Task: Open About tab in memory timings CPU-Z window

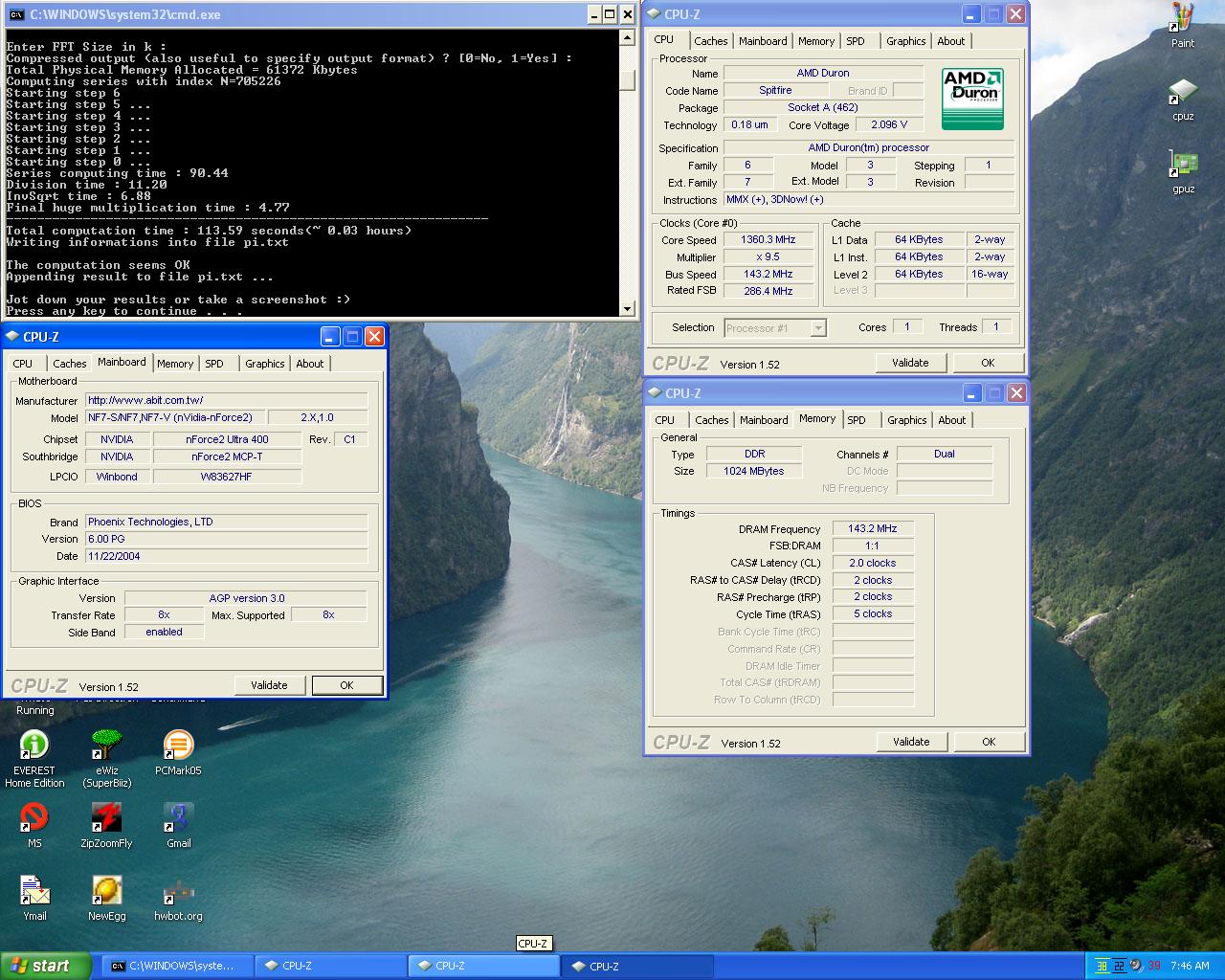Action: (951, 420)
